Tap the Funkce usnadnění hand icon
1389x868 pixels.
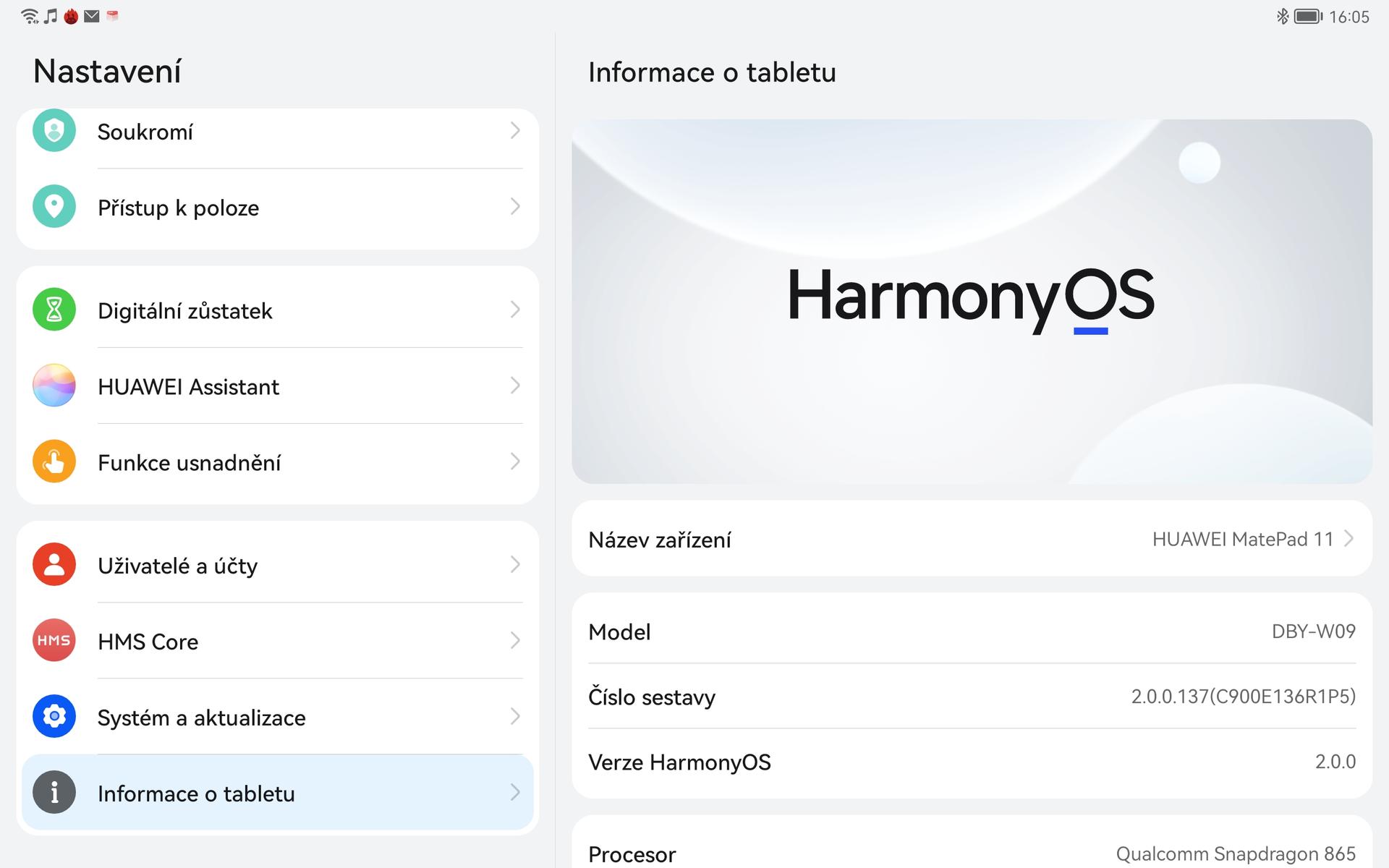coord(54,461)
